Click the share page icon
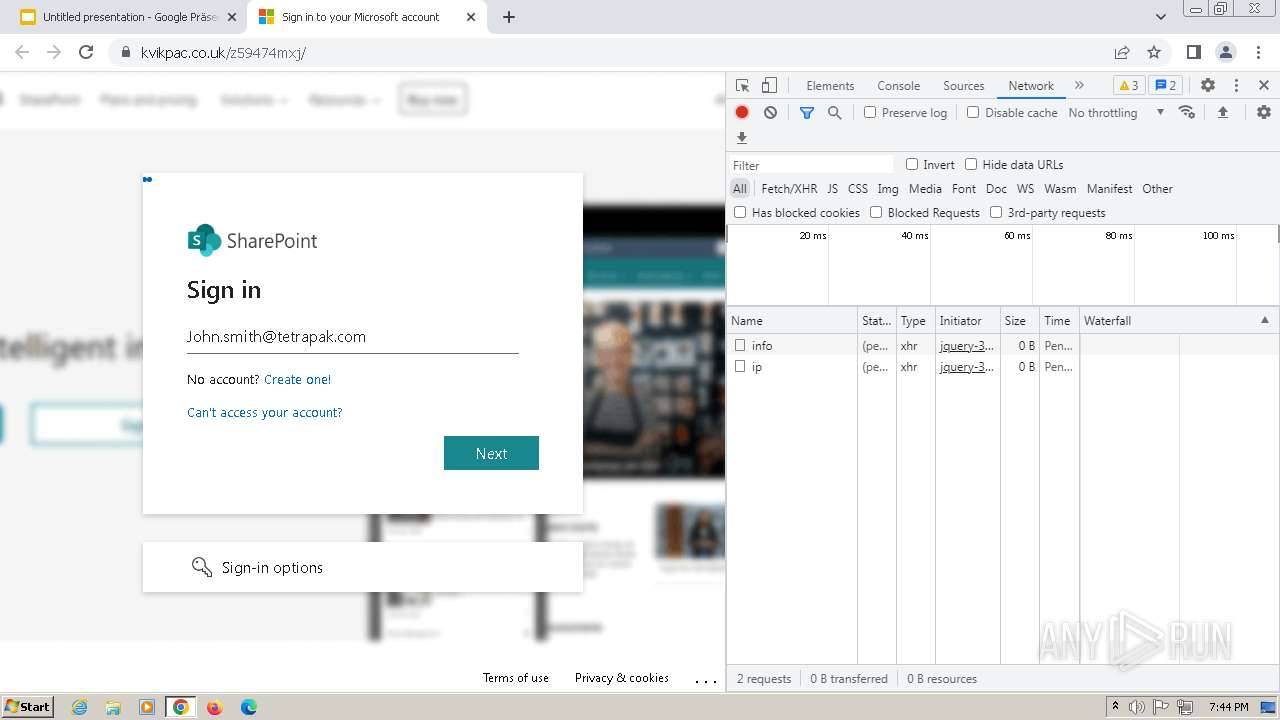Image resolution: width=1280 pixels, height=720 pixels. click(x=1122, y=52)
